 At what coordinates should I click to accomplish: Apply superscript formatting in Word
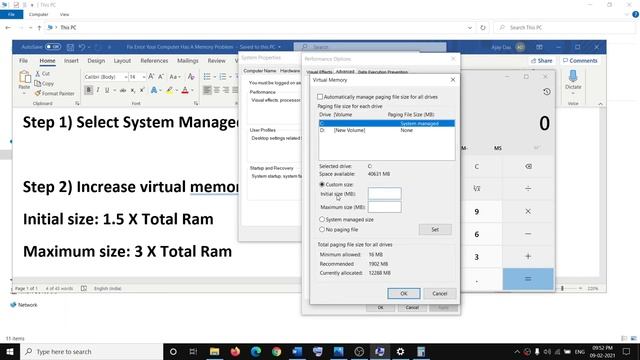click(142, 90)
